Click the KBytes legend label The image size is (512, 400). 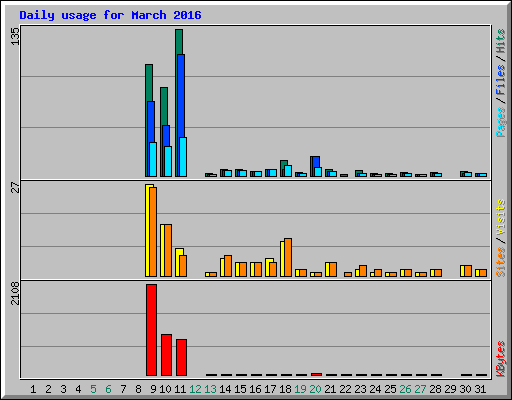(501, 359)
